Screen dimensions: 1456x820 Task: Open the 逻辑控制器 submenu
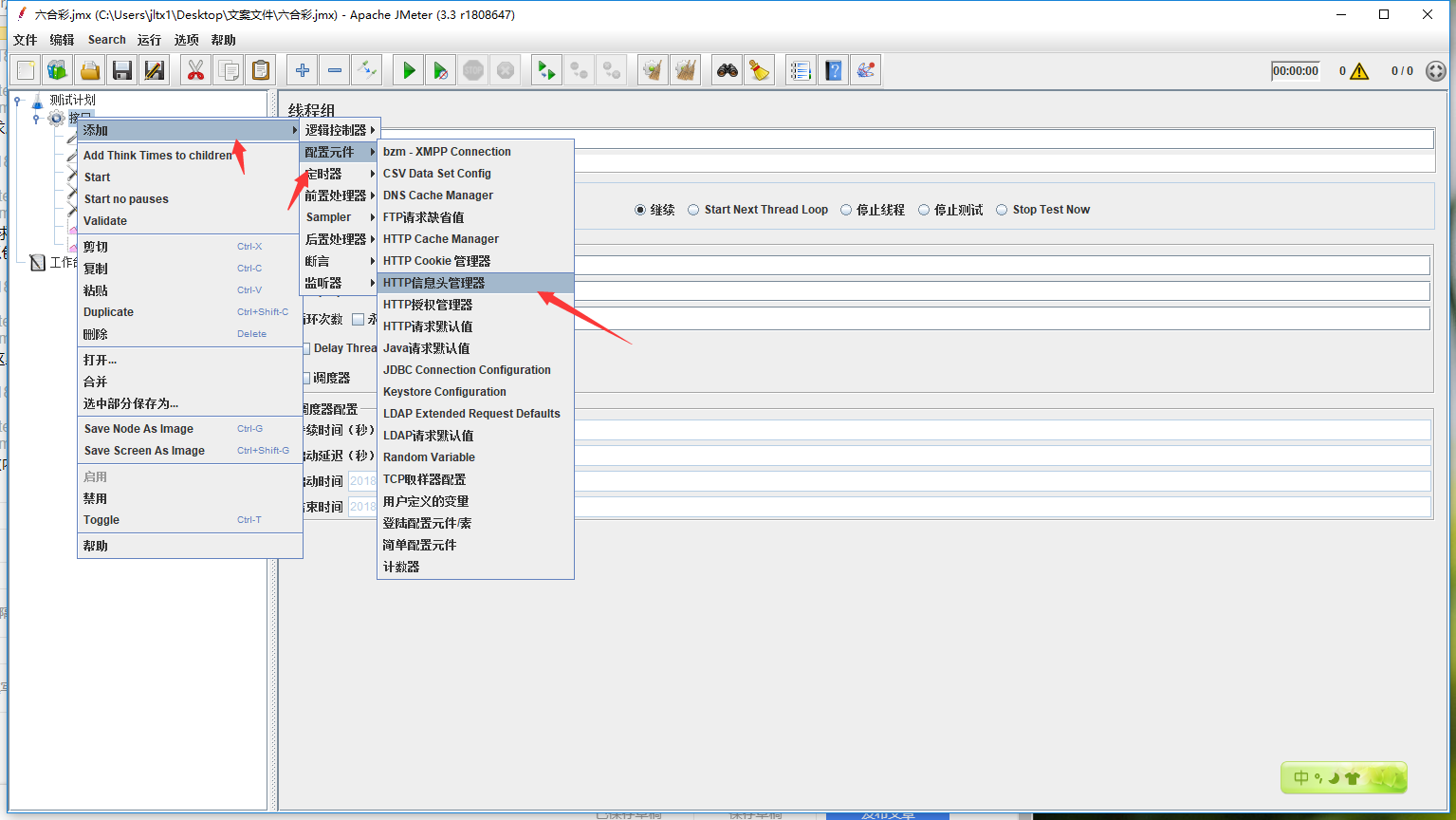pos(340,130)
